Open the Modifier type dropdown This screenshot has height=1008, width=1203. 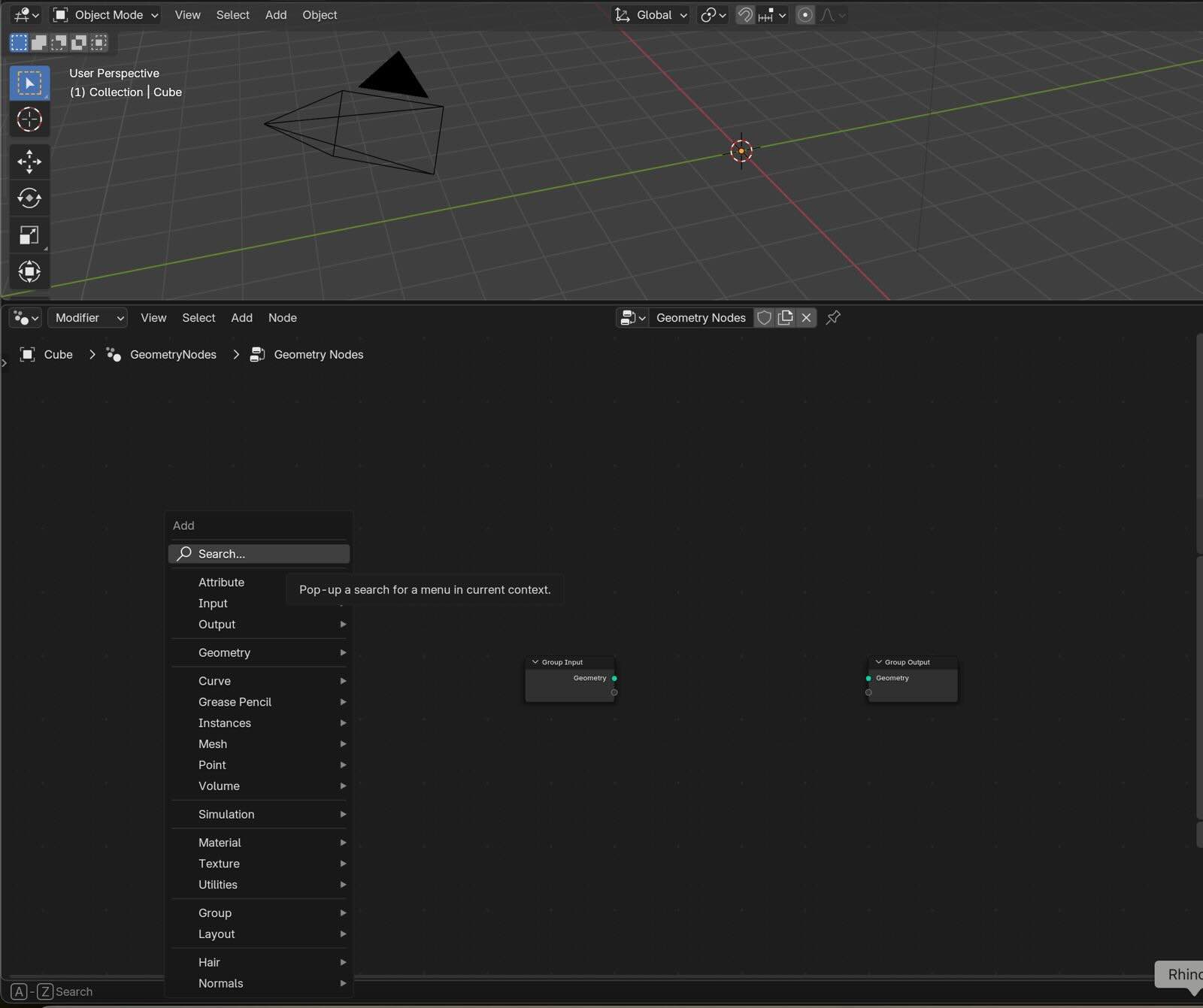[88, 318]
